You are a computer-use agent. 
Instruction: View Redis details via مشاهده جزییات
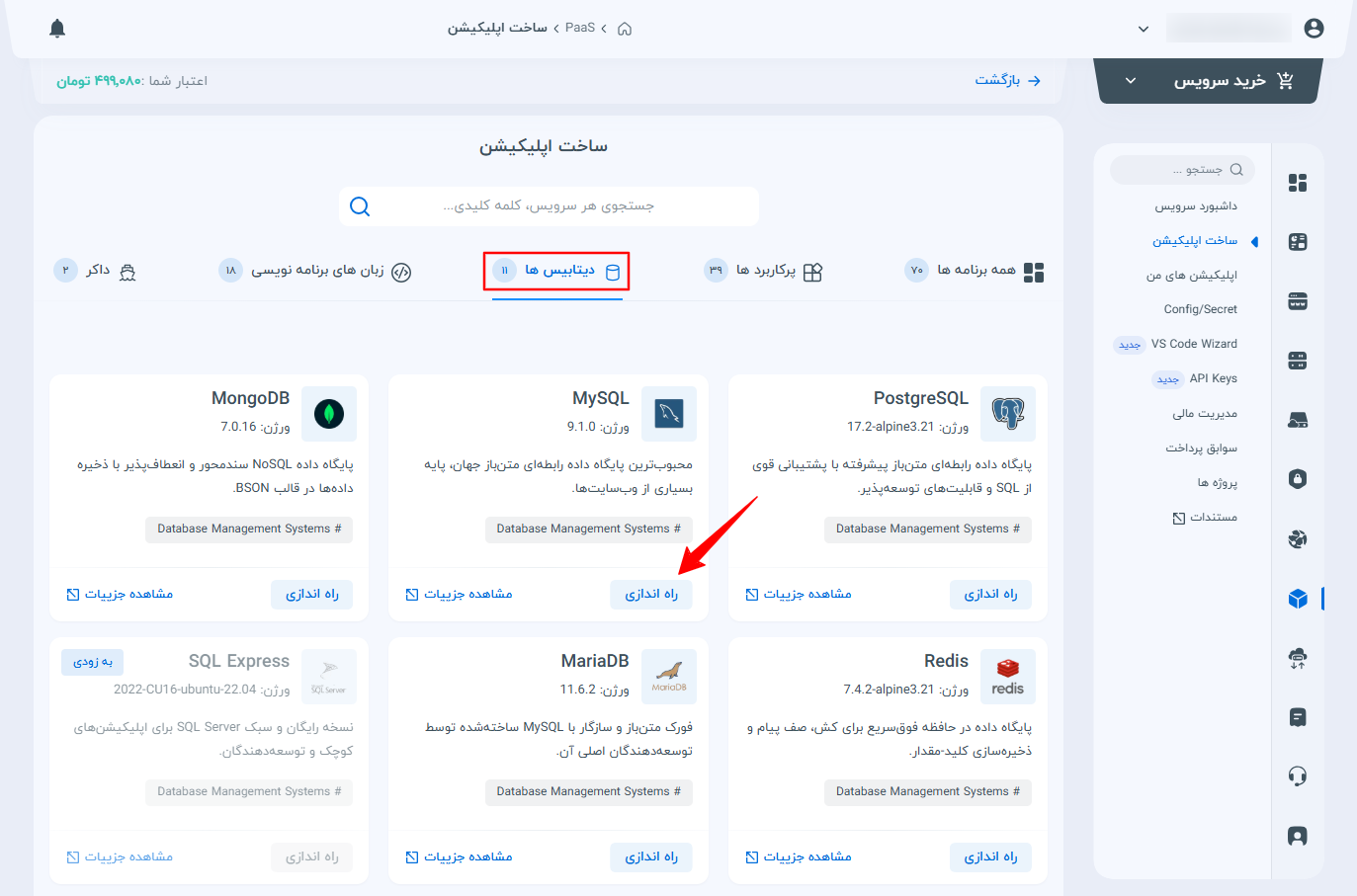(799, 856)
